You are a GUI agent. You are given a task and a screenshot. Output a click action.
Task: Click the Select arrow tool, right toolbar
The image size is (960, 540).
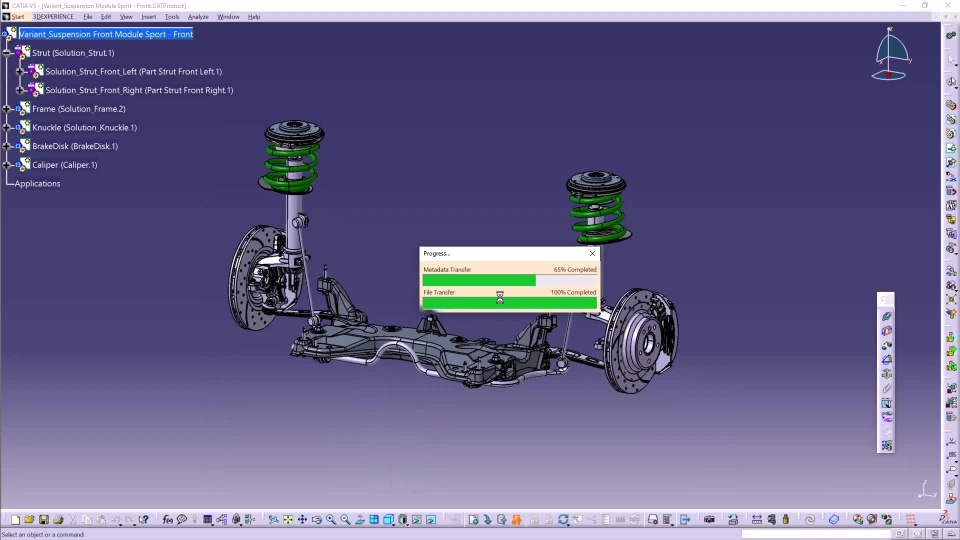tap(951, 59)
